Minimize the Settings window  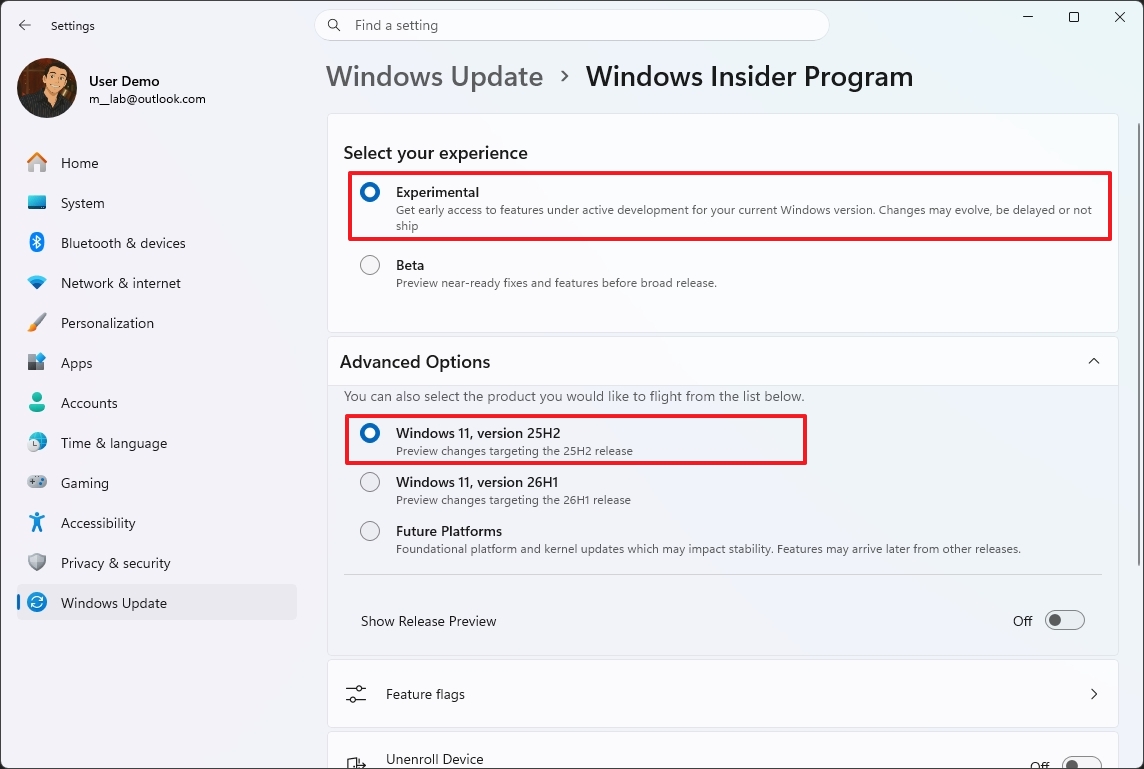coord(1028,17)
